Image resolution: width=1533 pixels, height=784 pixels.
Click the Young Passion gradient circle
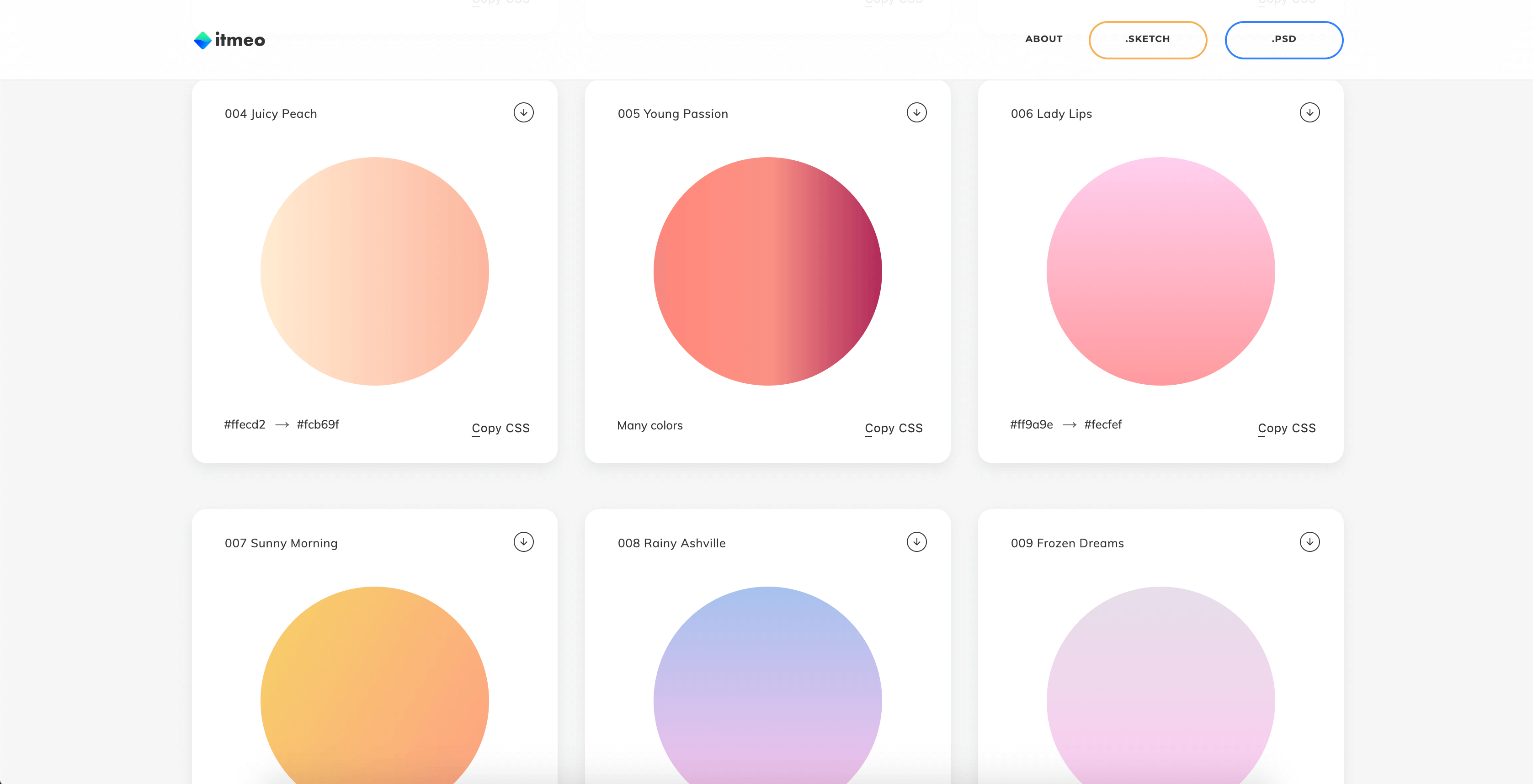pyautogui.click(x=768, y=271)
